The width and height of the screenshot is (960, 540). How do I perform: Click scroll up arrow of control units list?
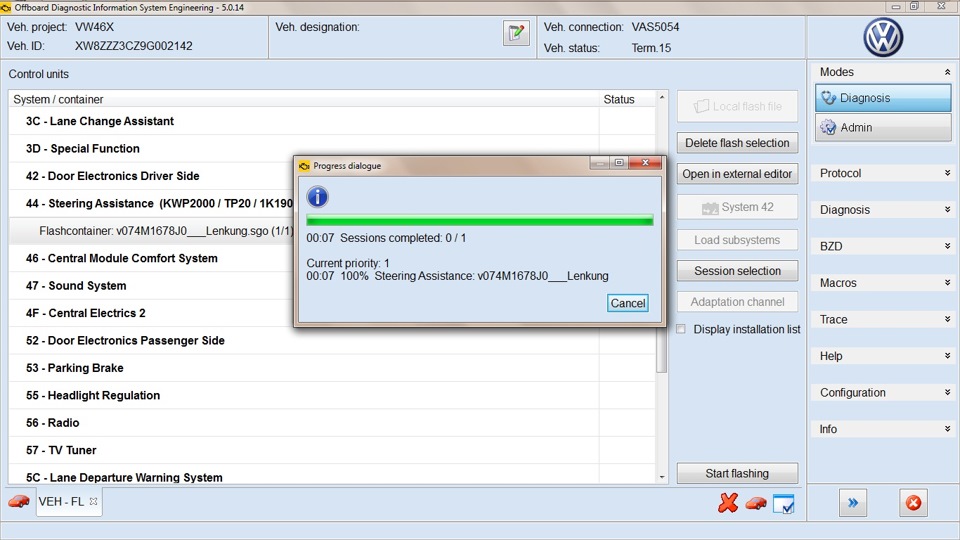pyautogui.click(x=661, y=97)
